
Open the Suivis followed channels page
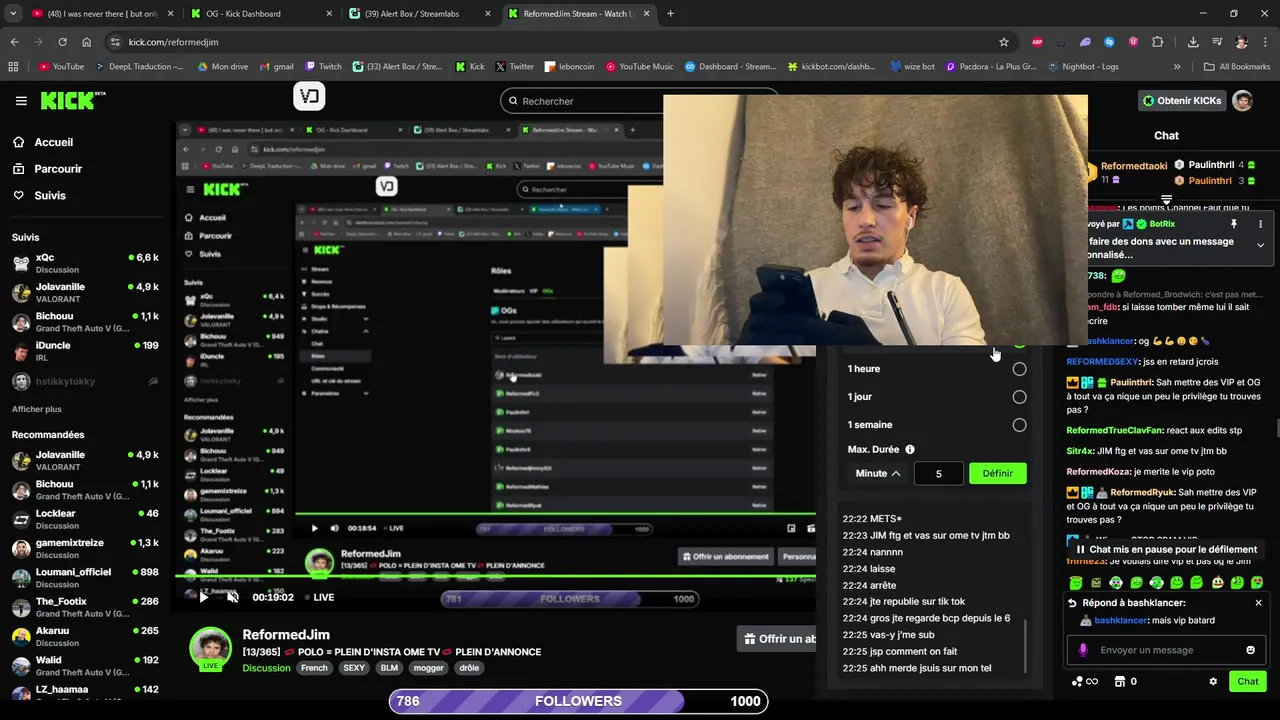(x=38, y=196)
